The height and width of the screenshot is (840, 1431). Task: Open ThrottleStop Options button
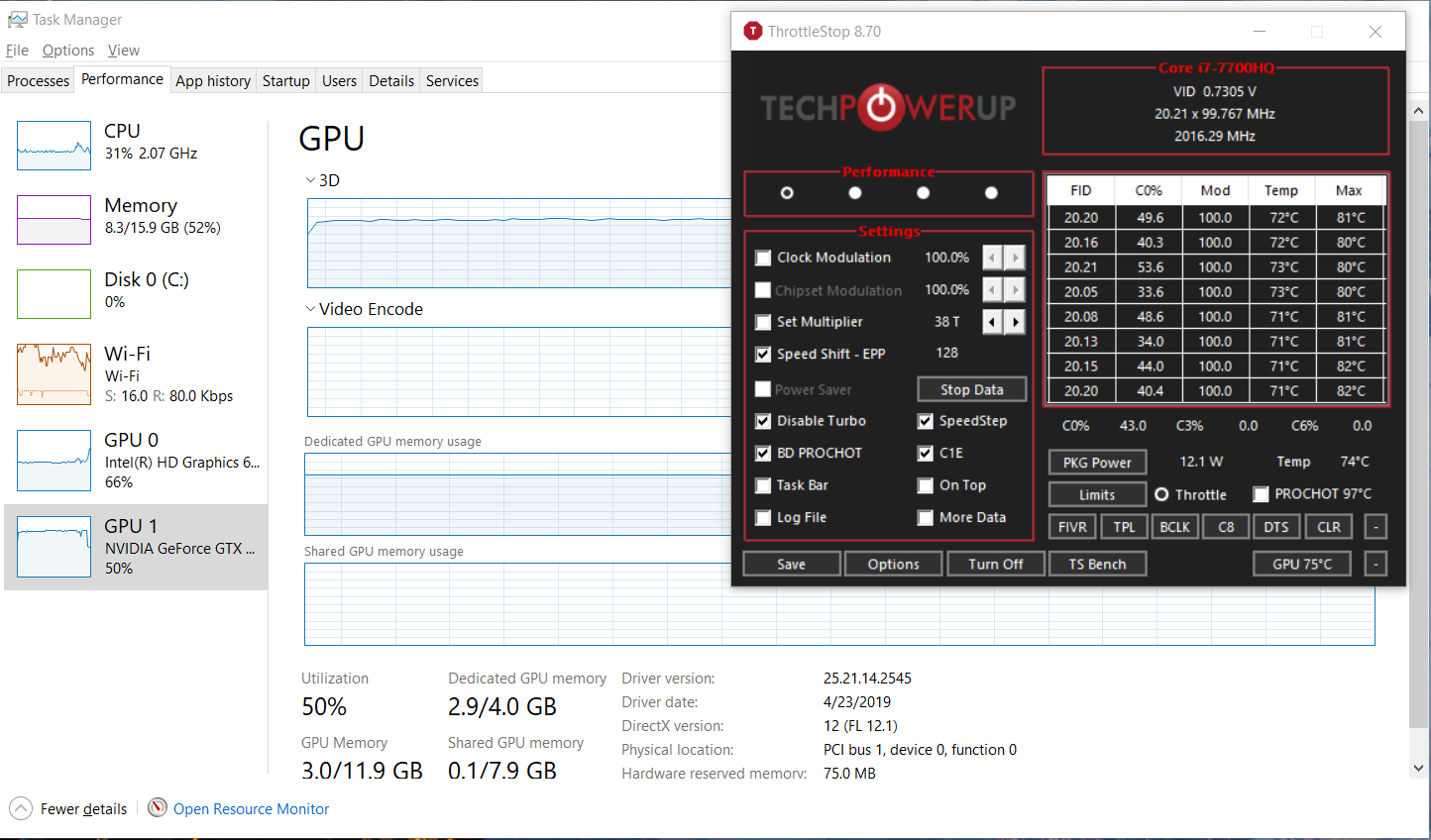(x=893, y=564)
